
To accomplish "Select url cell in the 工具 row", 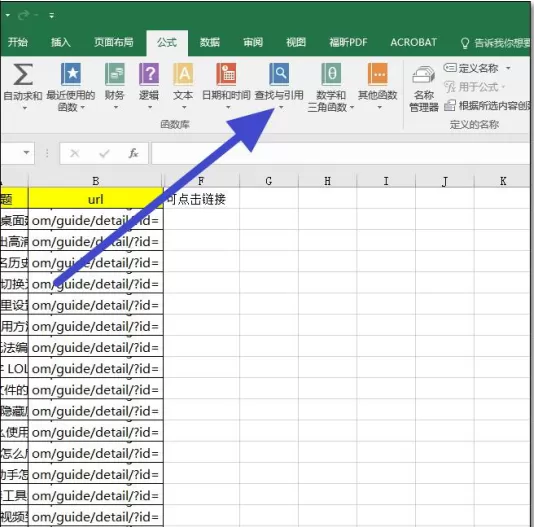I will [96, 495].
